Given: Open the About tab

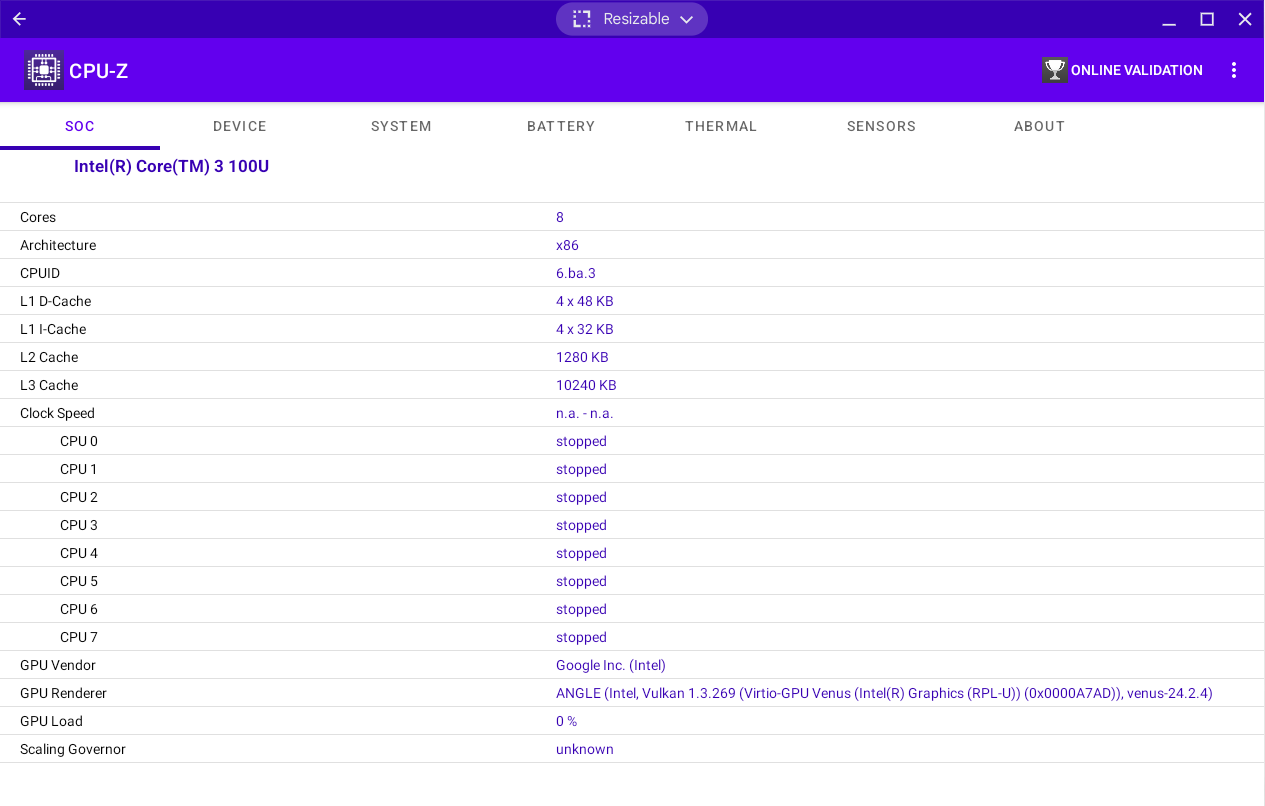Looking at the screenshot, I should click(x=1039, y=126).
